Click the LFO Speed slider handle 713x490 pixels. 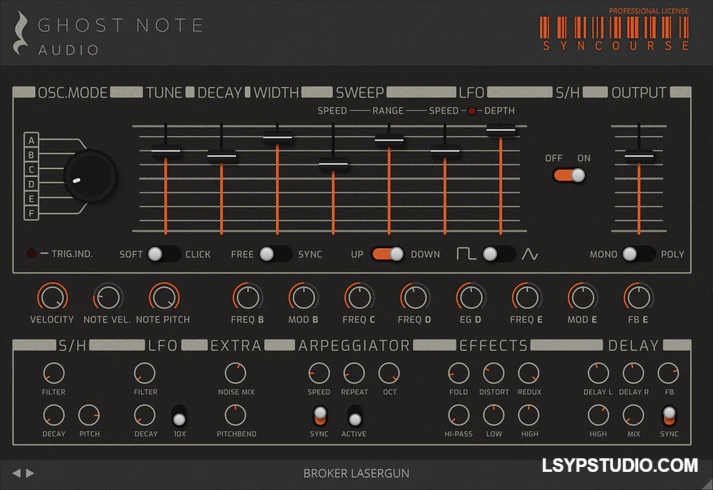445,151
